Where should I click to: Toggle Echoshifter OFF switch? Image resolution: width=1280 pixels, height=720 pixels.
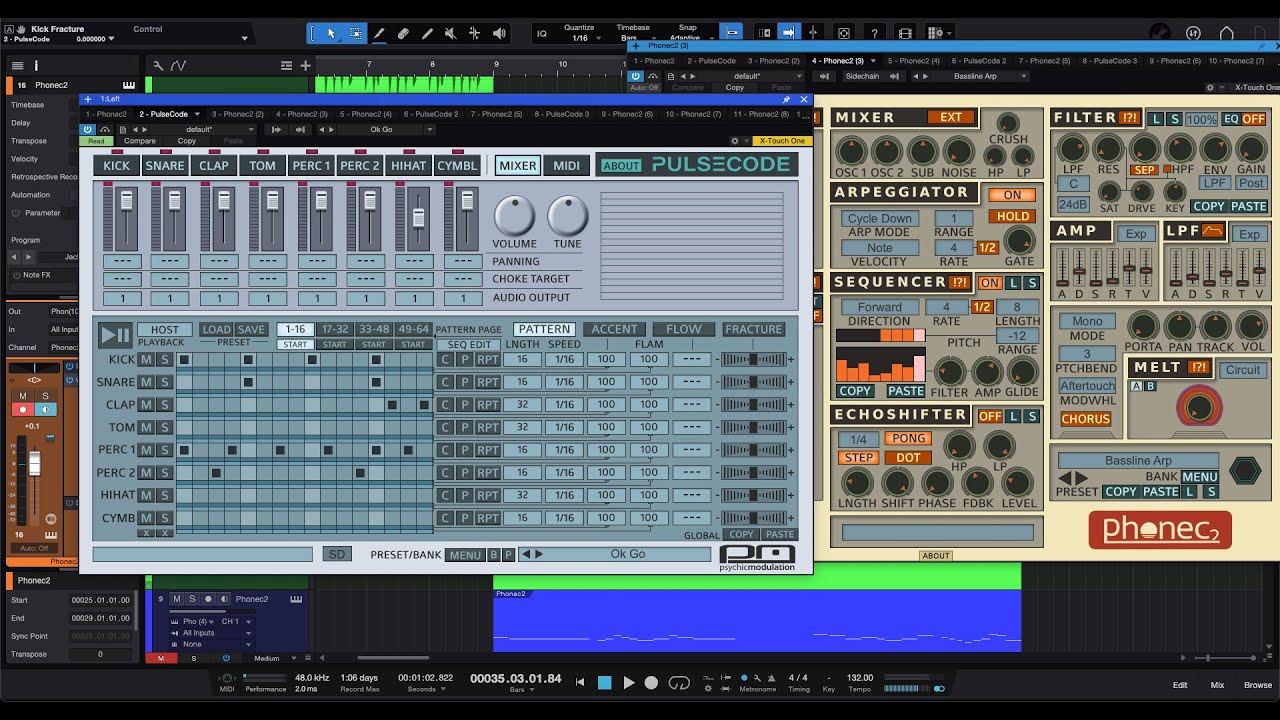click(990, 416)
